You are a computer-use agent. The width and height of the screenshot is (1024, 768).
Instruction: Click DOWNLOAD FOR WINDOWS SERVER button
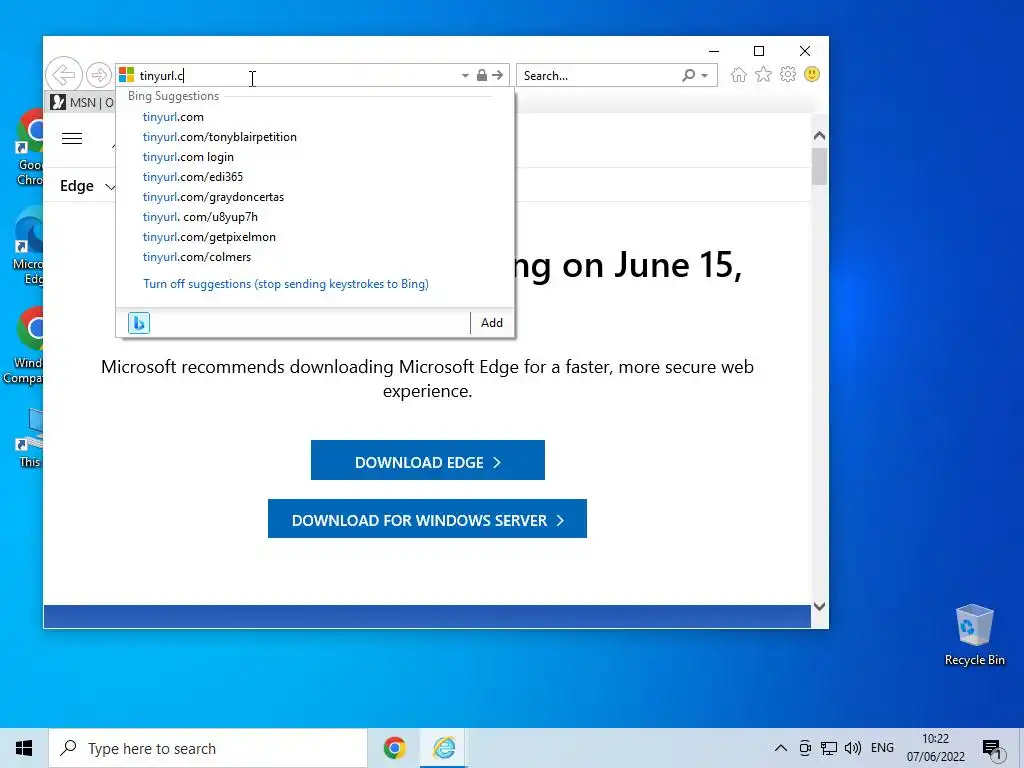(x=427, y=519)
